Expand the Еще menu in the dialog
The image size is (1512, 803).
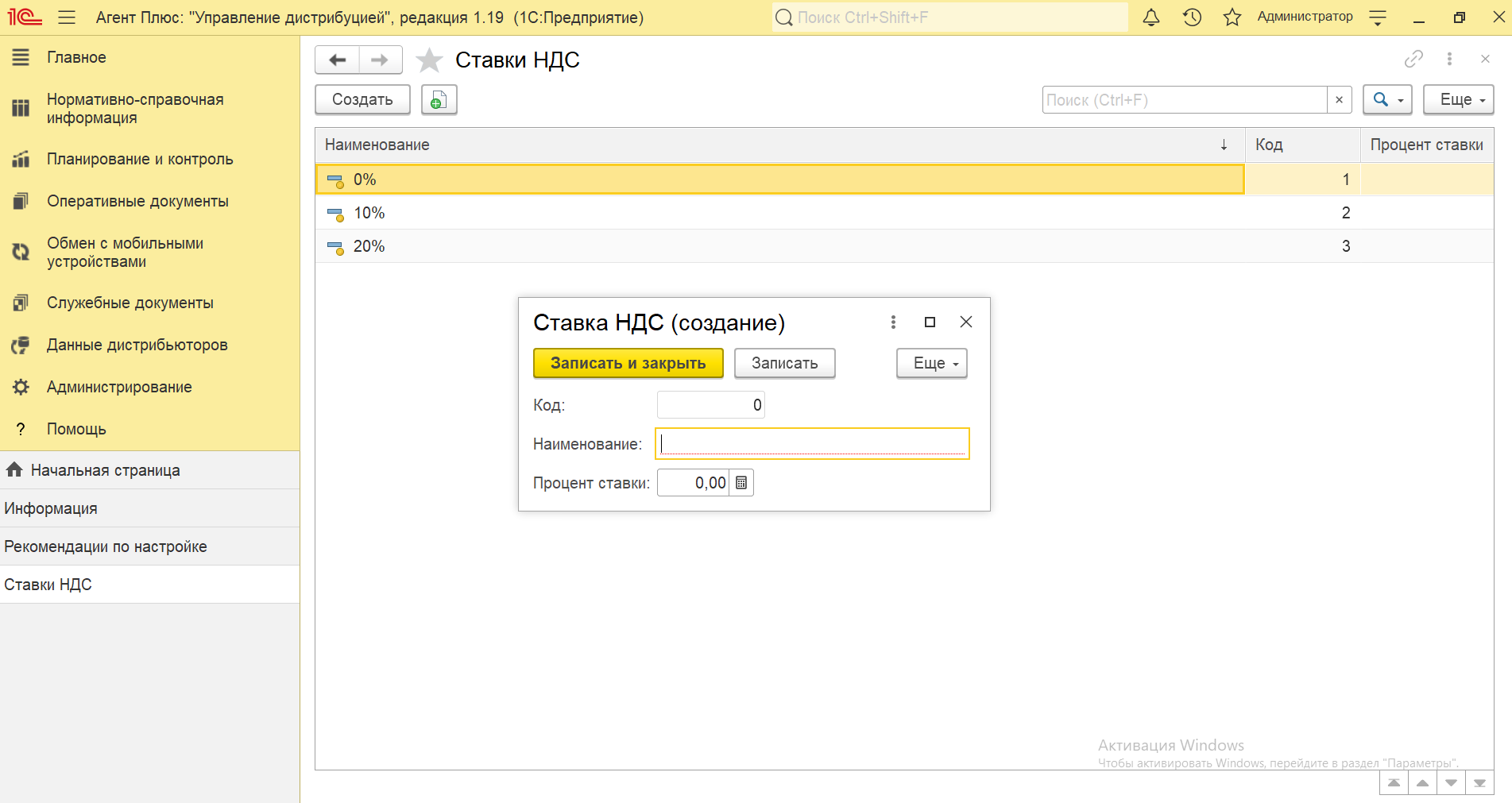coord(932,363)
